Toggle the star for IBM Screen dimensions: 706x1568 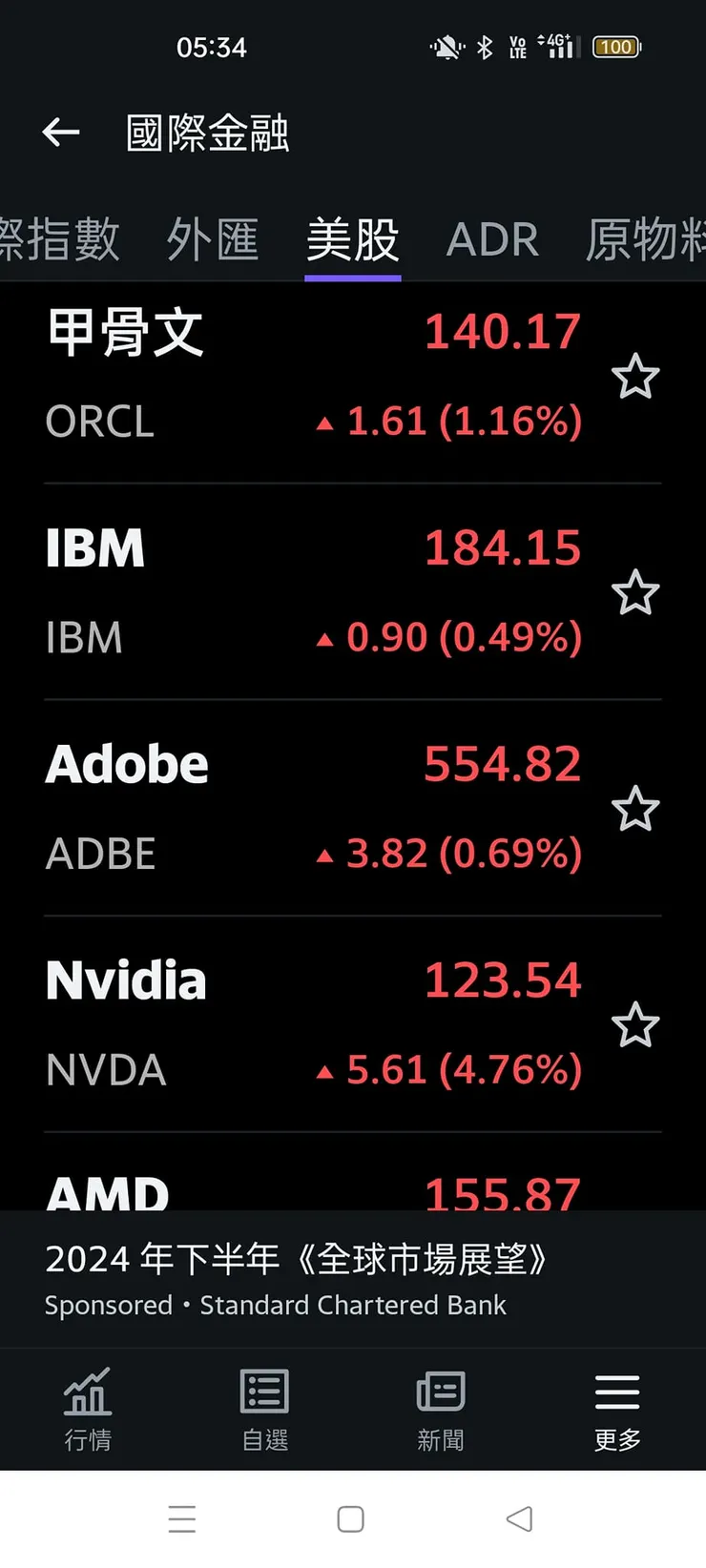coord(635,593)
